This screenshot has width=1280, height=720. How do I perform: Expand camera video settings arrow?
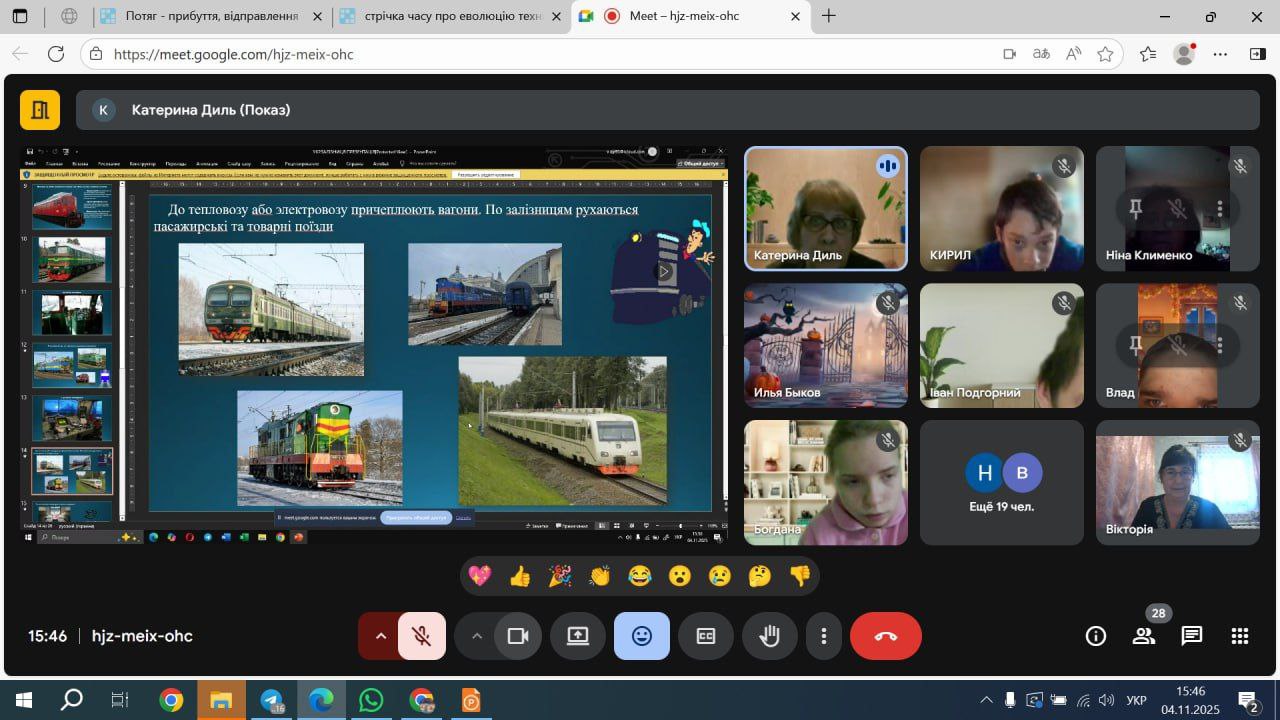point(476,636)
